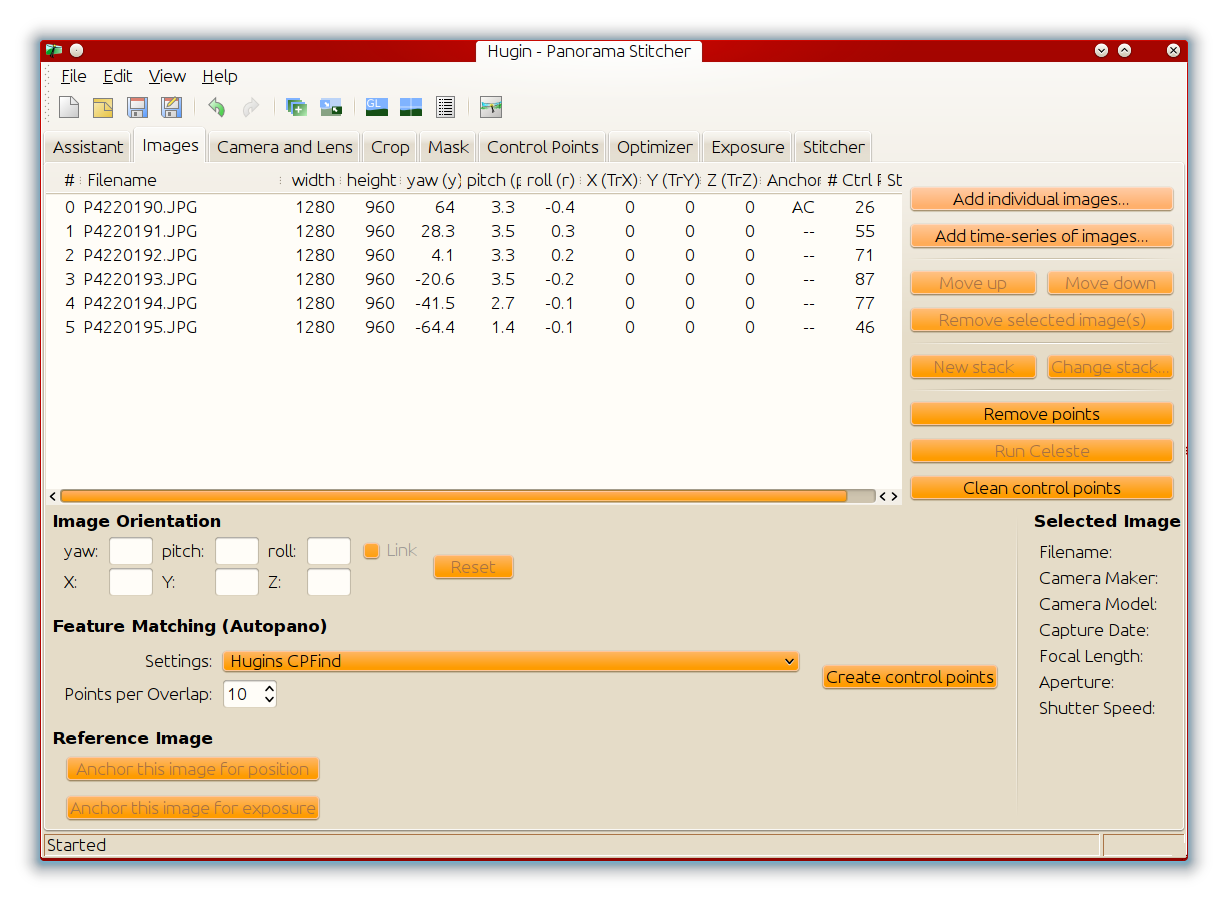Click the Hugin application icon in title bar
Viewport: 1228px width, 901px height.
(x=53, y=50)
